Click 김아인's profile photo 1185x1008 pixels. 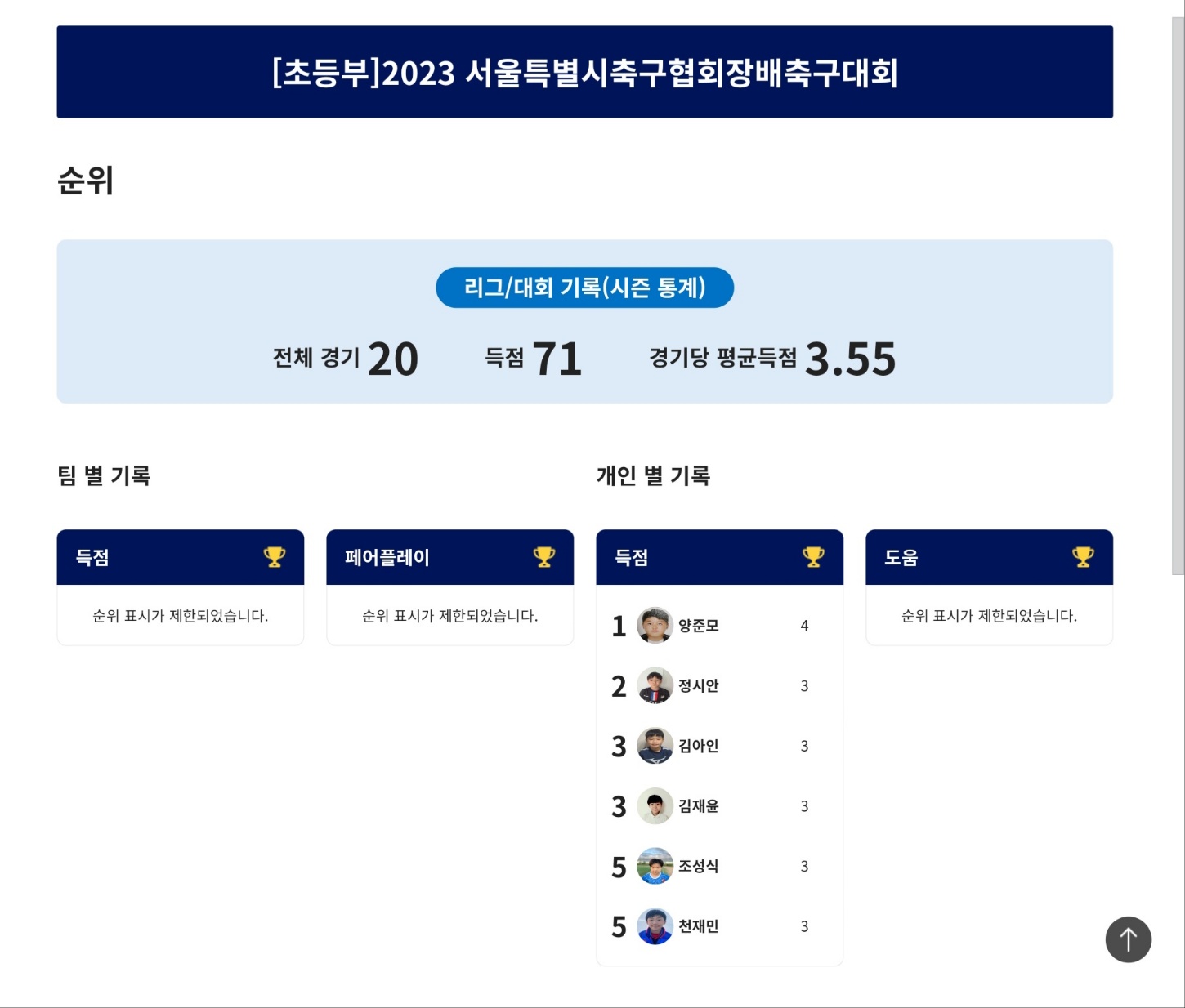point(655,746)
